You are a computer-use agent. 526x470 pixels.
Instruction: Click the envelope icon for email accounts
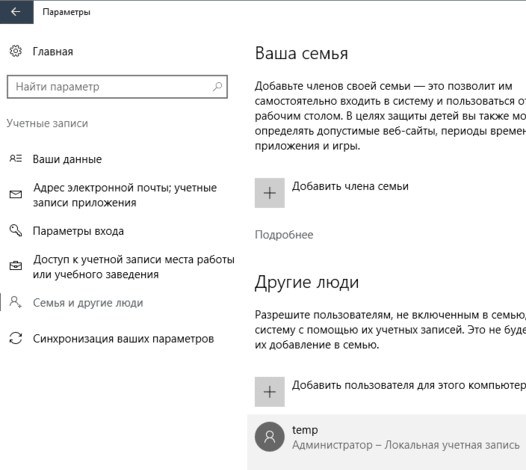[x=15, y=195]
